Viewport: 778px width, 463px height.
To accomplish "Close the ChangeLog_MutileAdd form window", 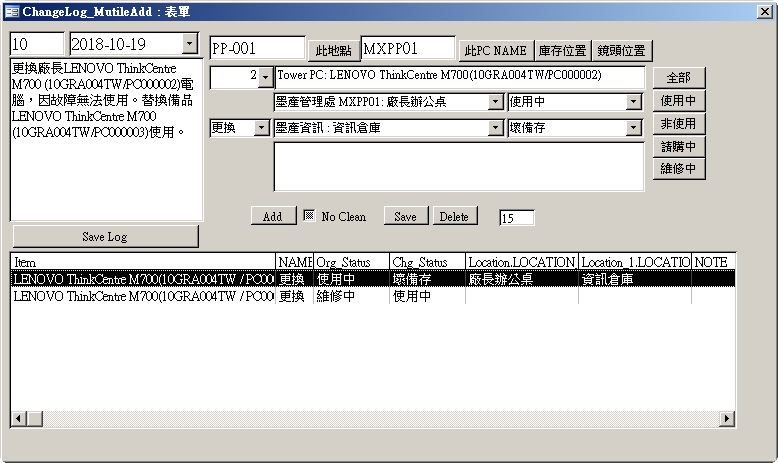I will [765, 11].
